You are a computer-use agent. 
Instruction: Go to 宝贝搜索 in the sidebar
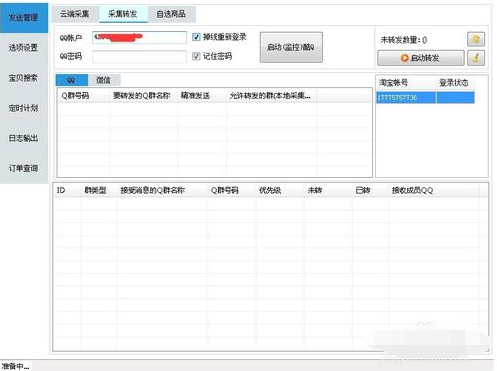pos(23,78)
